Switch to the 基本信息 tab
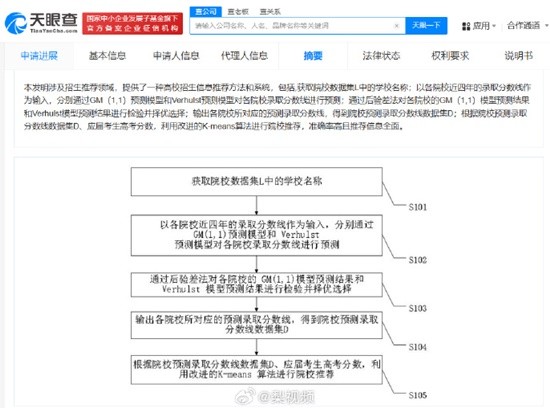Image resolution: width=550 pixels, height=408 pixels. tap(107, 55)
